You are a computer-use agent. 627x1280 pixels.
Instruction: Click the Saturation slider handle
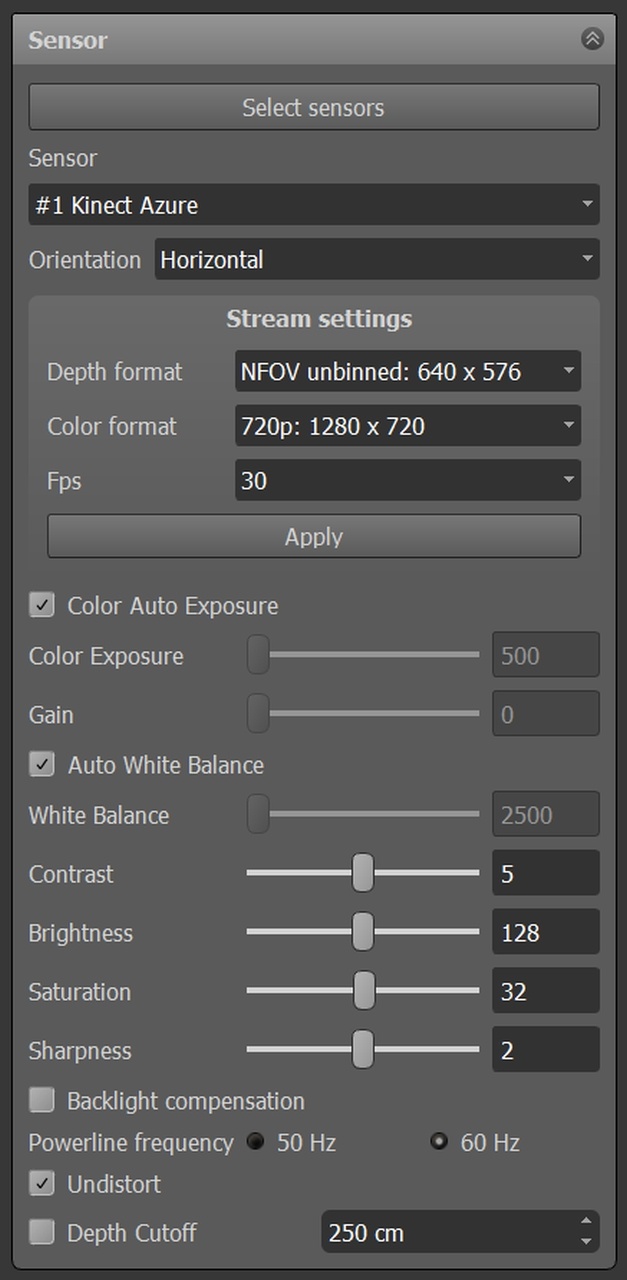[364, 992]
